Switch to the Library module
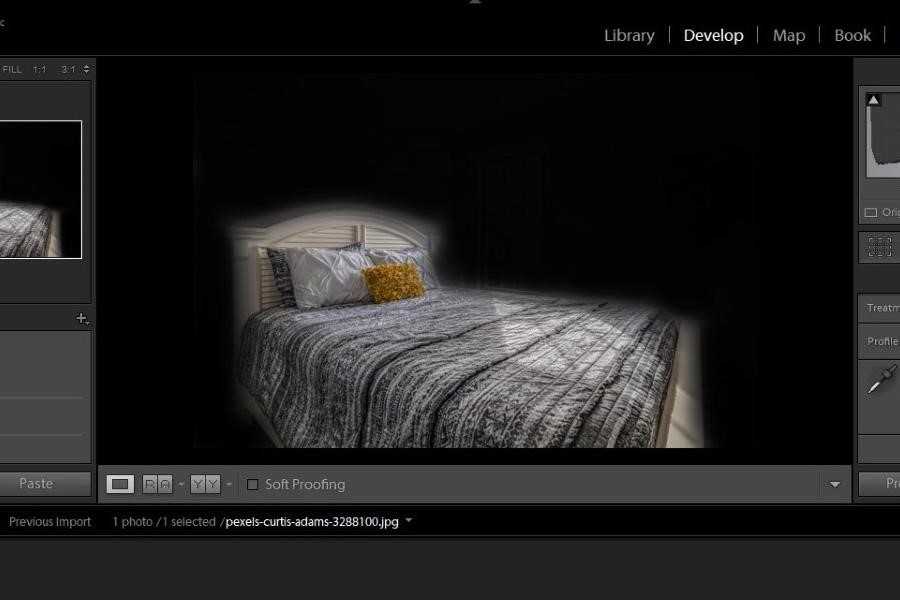This screenshot has height=600, width=900. [628, 35]
